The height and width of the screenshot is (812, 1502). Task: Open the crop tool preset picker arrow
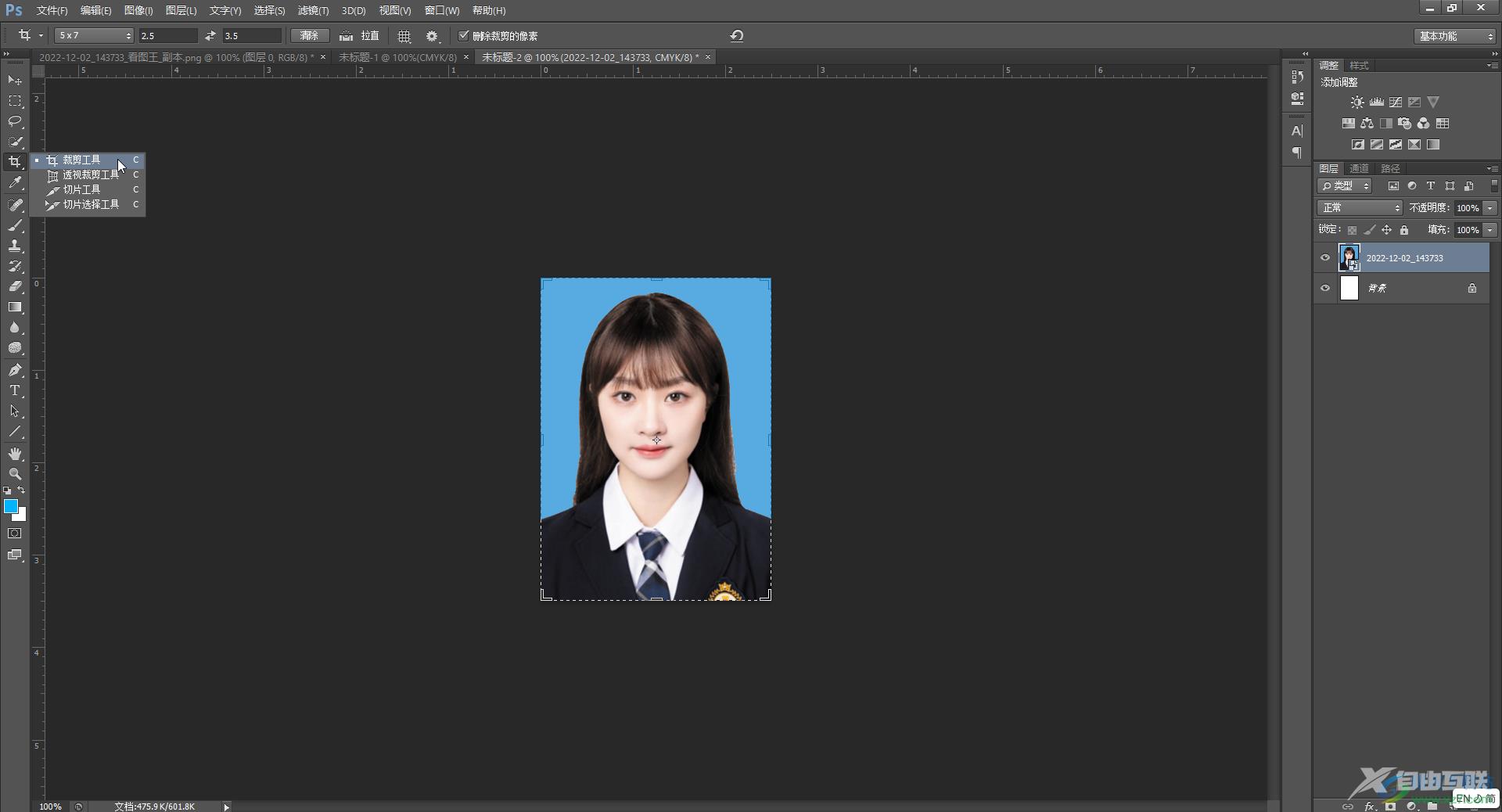pyautogui.click(x=41, y=36)
